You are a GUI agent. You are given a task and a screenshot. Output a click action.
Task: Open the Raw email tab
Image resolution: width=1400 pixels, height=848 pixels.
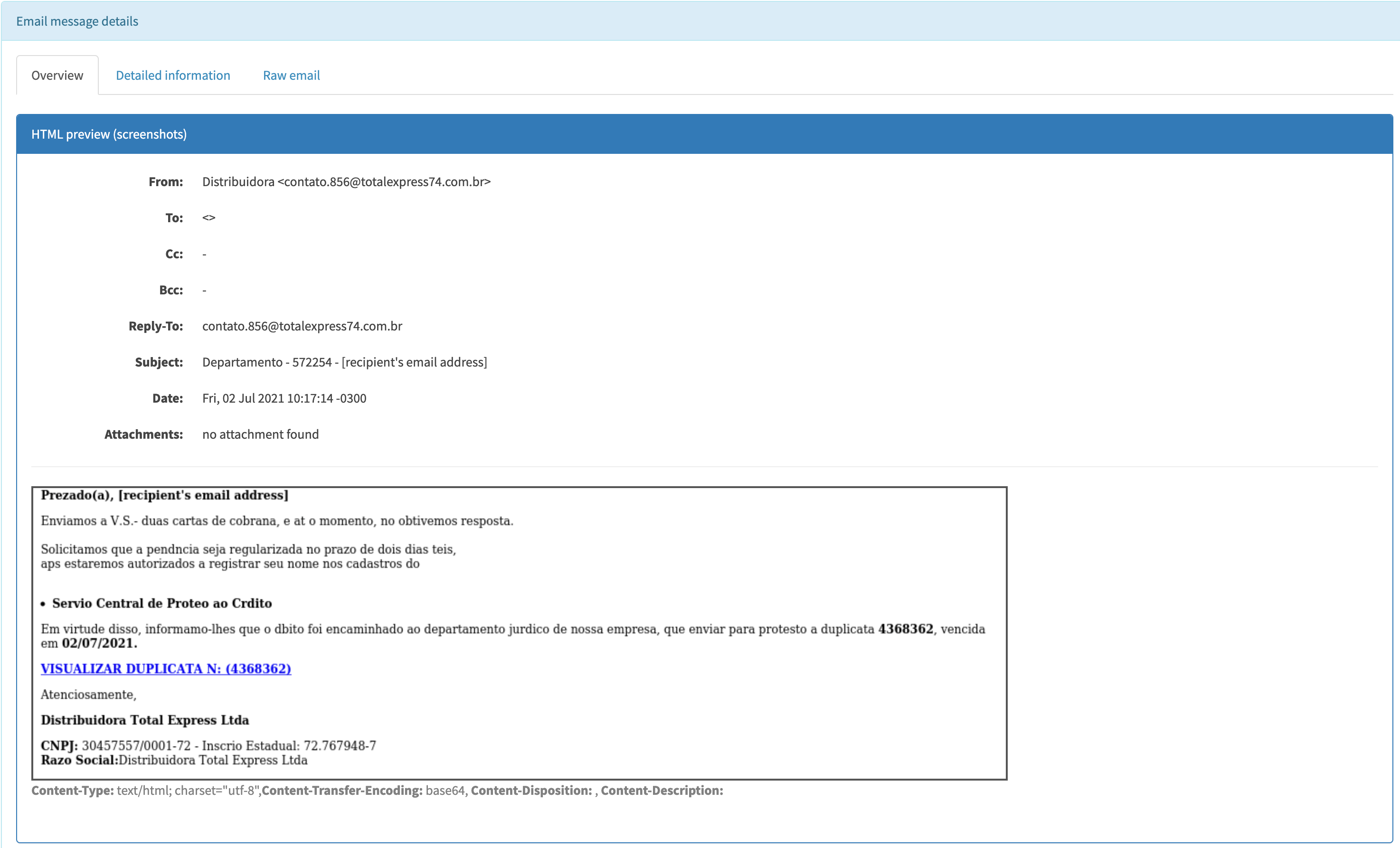(x=291, y=75)
